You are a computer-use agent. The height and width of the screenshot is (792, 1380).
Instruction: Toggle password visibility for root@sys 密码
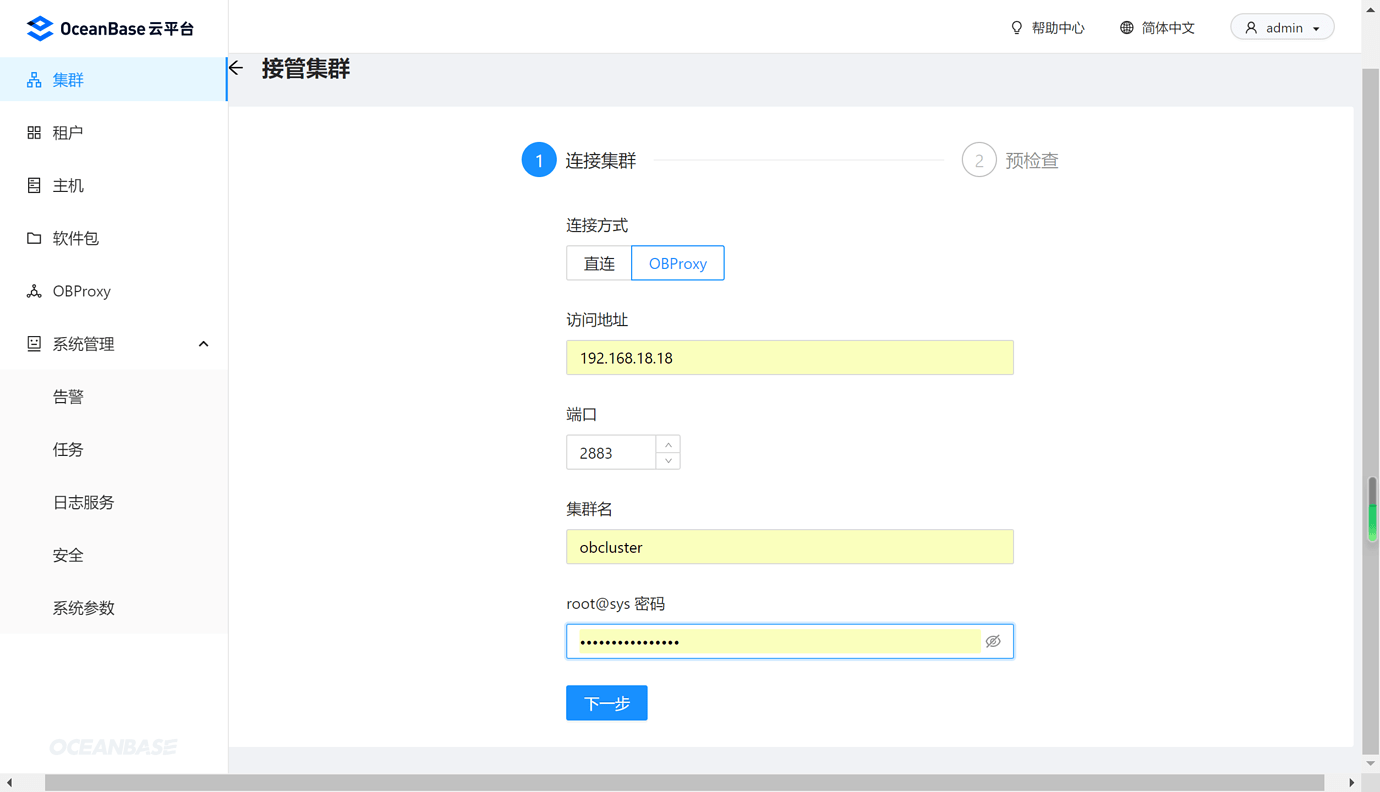coord(993,641)
